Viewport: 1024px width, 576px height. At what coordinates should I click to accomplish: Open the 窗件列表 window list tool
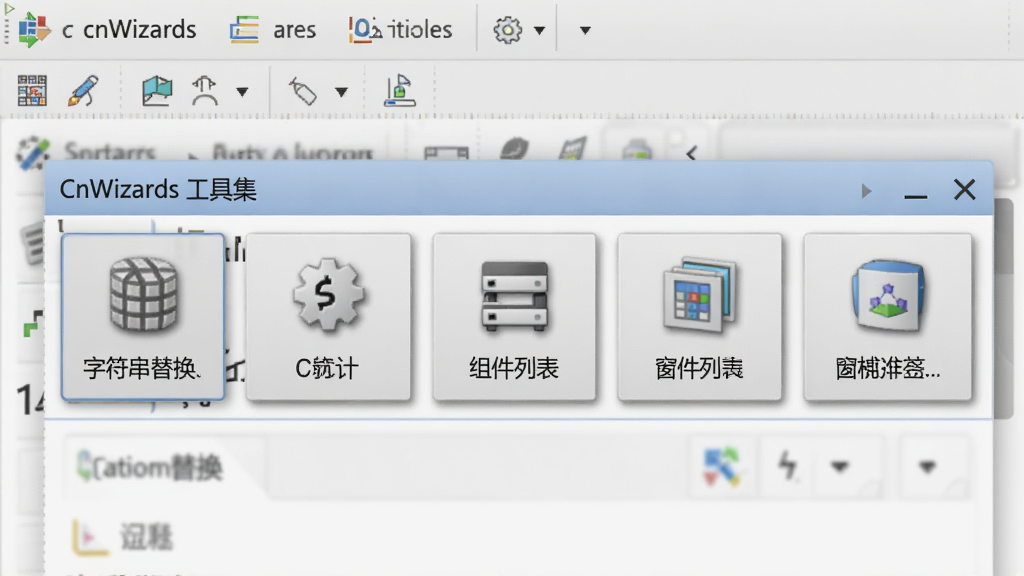[699, 317]
